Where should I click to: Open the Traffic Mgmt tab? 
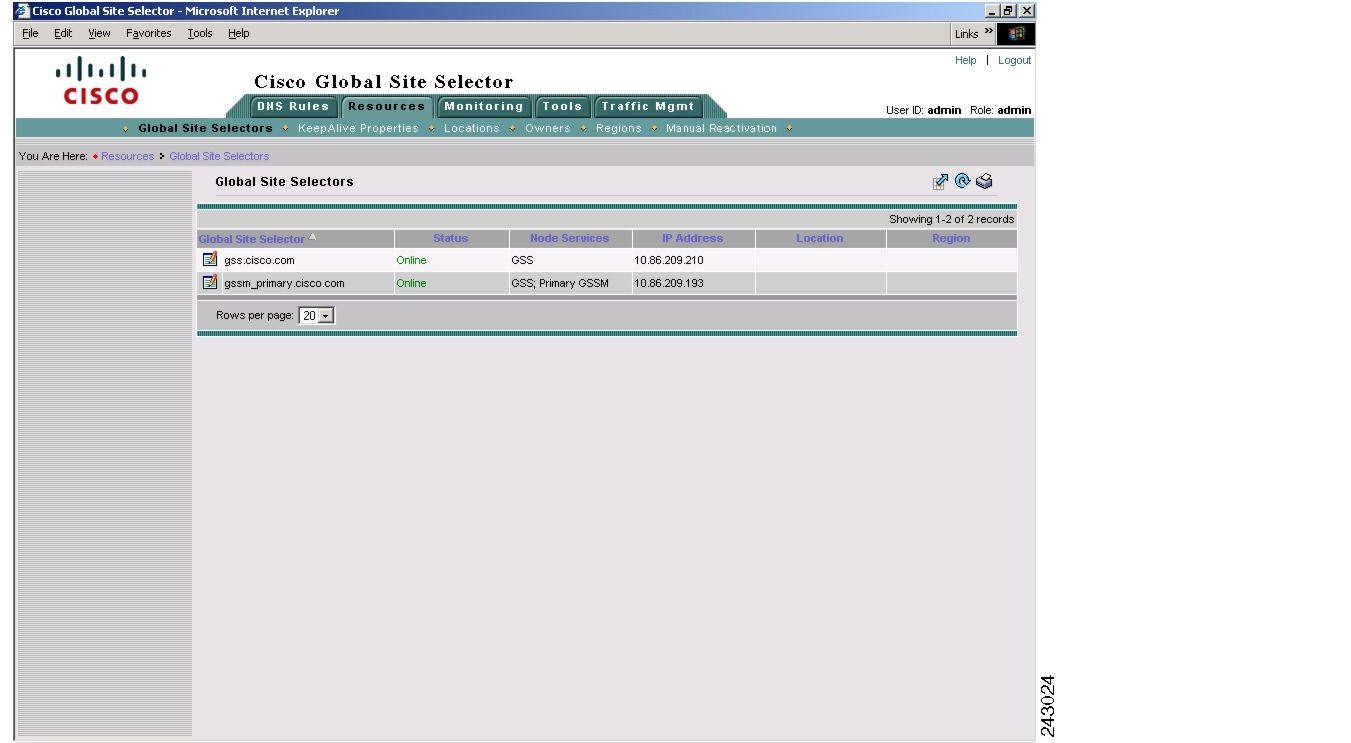click(649, 106)
